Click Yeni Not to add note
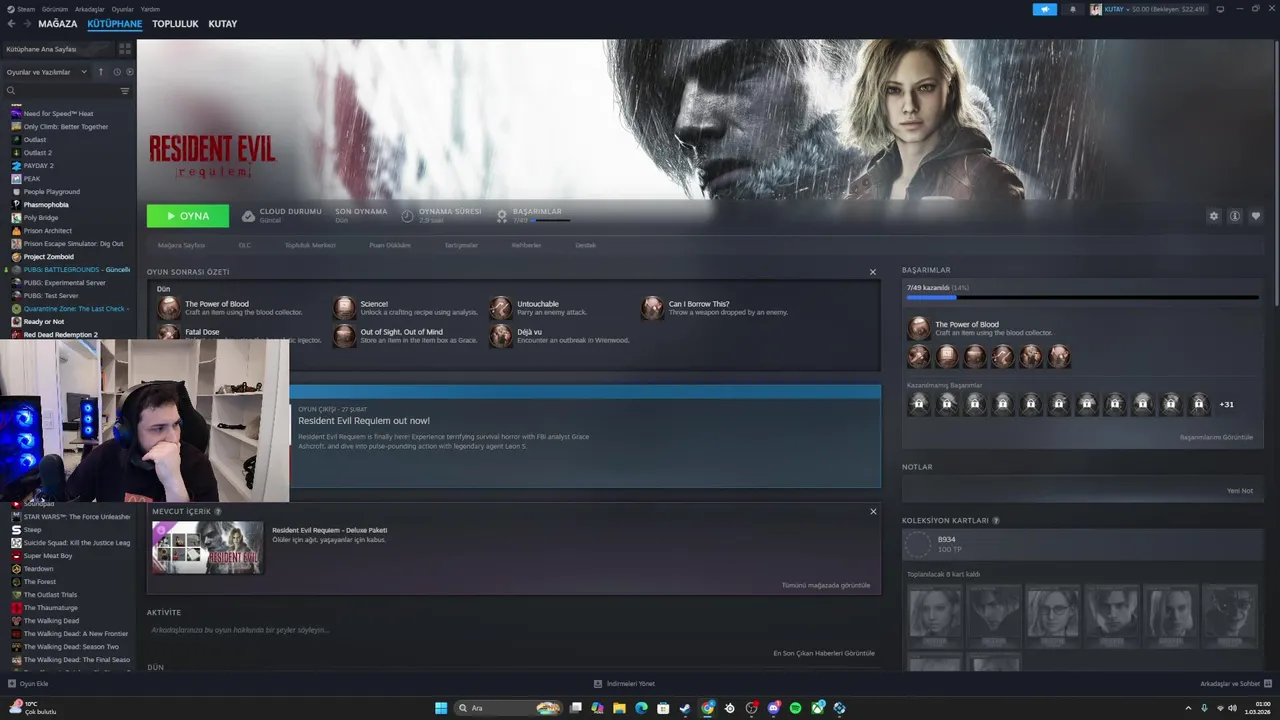This screenshot has width=1280, height=720. (x=1240, y=491)
